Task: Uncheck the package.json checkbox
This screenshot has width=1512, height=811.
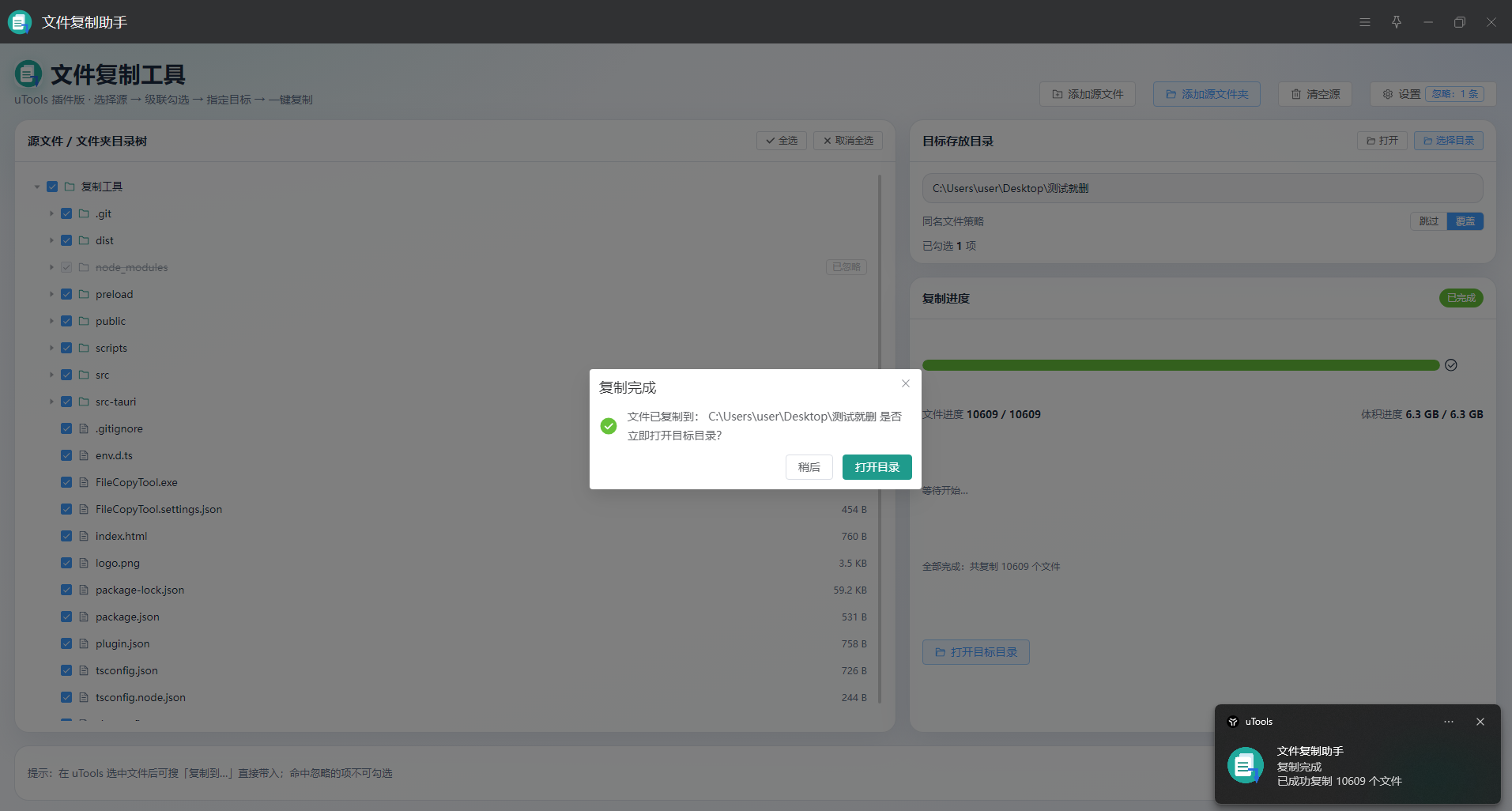Action: pos(66,617)
